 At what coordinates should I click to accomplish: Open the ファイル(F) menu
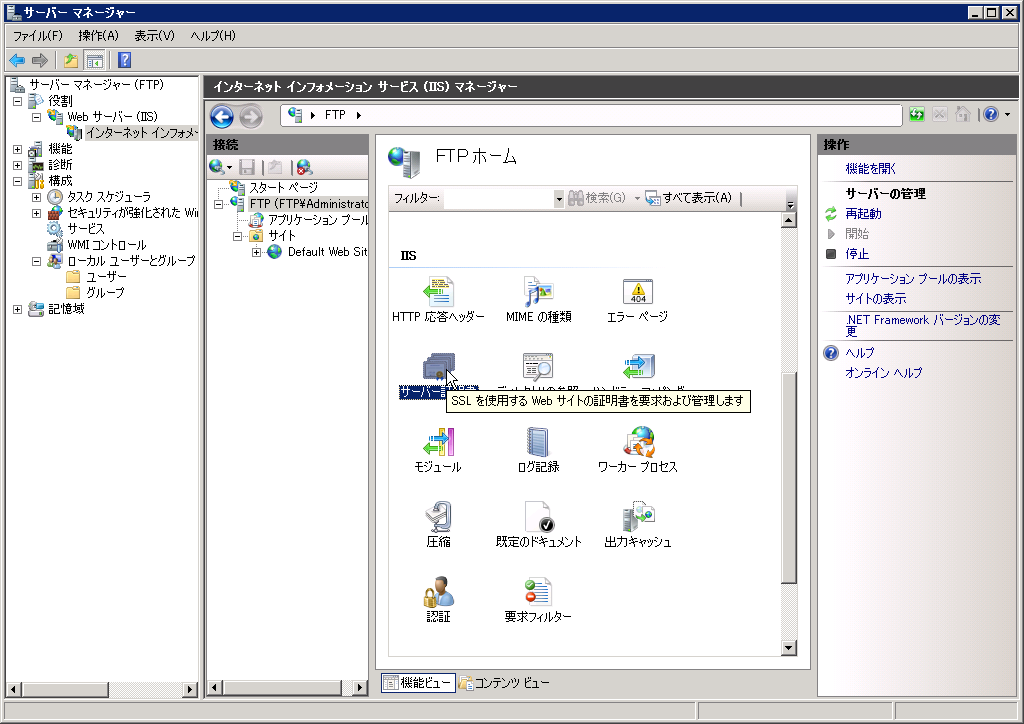pyautogui.click(x=38, y=36)
